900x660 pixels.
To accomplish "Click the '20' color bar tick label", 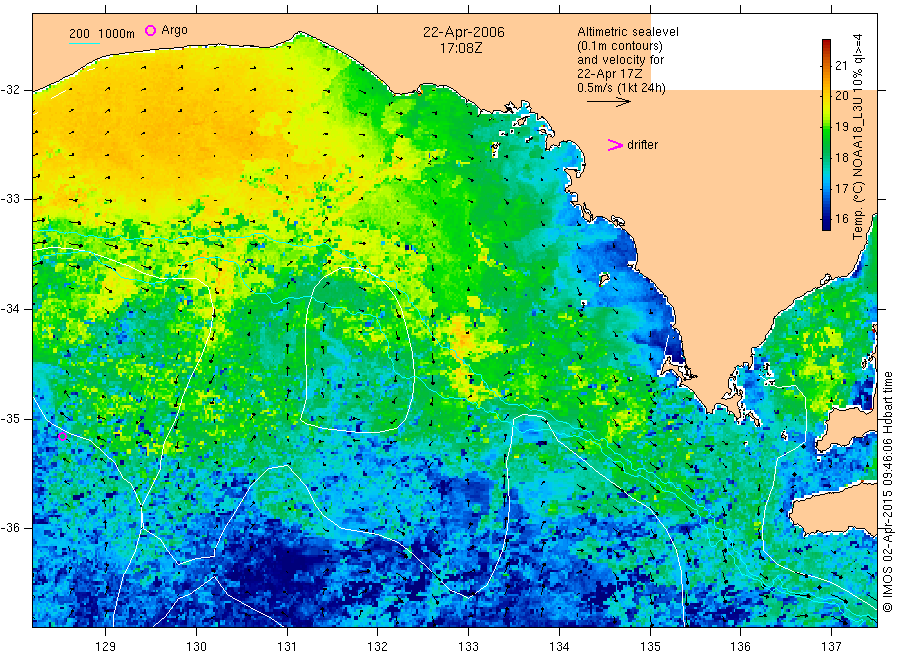I will click(x=841, y=96).
